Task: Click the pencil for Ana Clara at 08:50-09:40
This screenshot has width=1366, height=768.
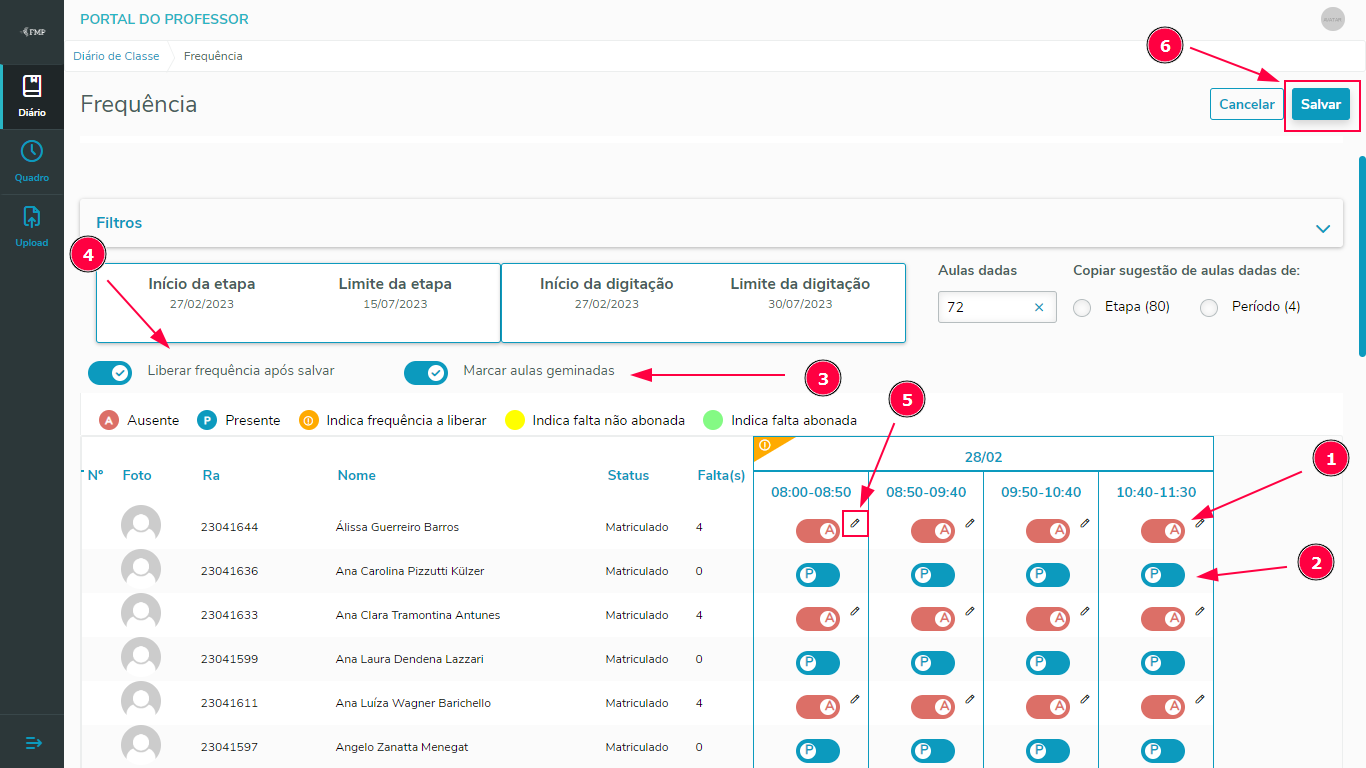Action: point(970,611)
